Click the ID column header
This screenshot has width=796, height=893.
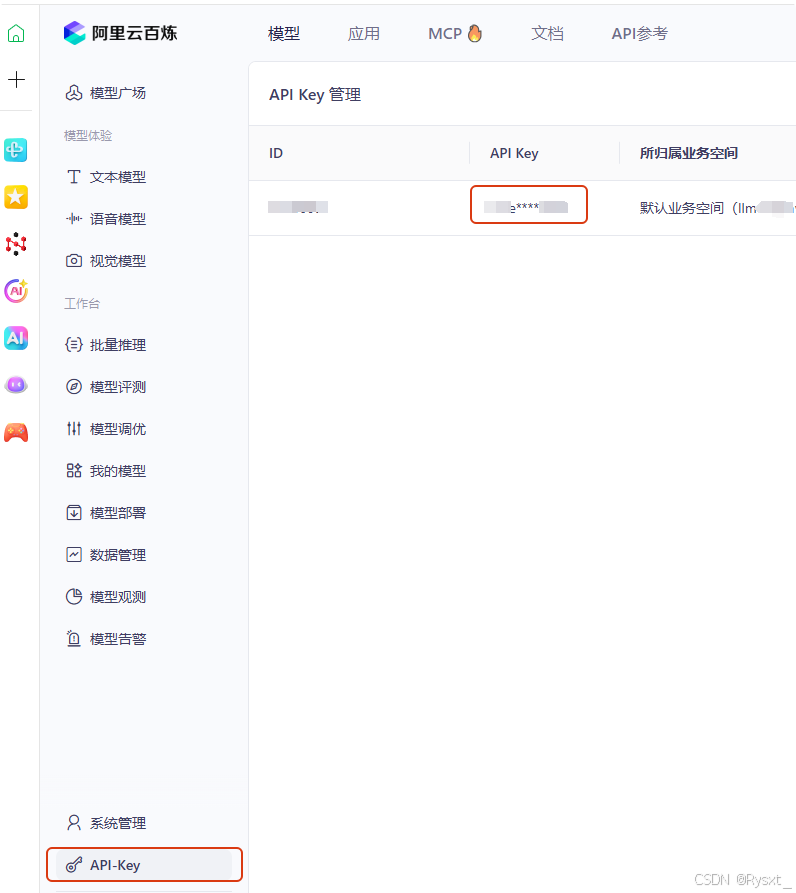276,153
